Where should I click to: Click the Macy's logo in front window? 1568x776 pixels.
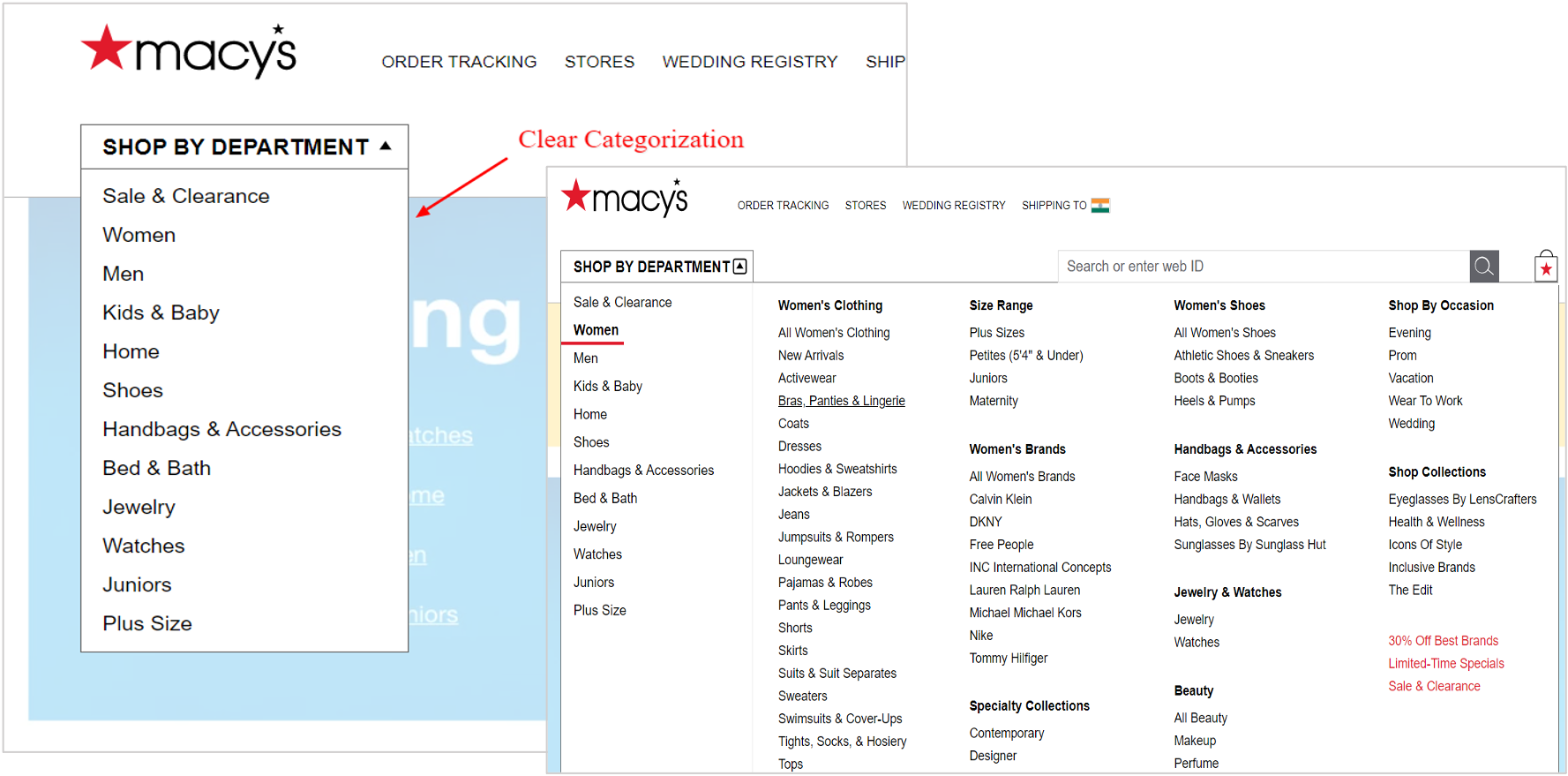tap(625, 198)
